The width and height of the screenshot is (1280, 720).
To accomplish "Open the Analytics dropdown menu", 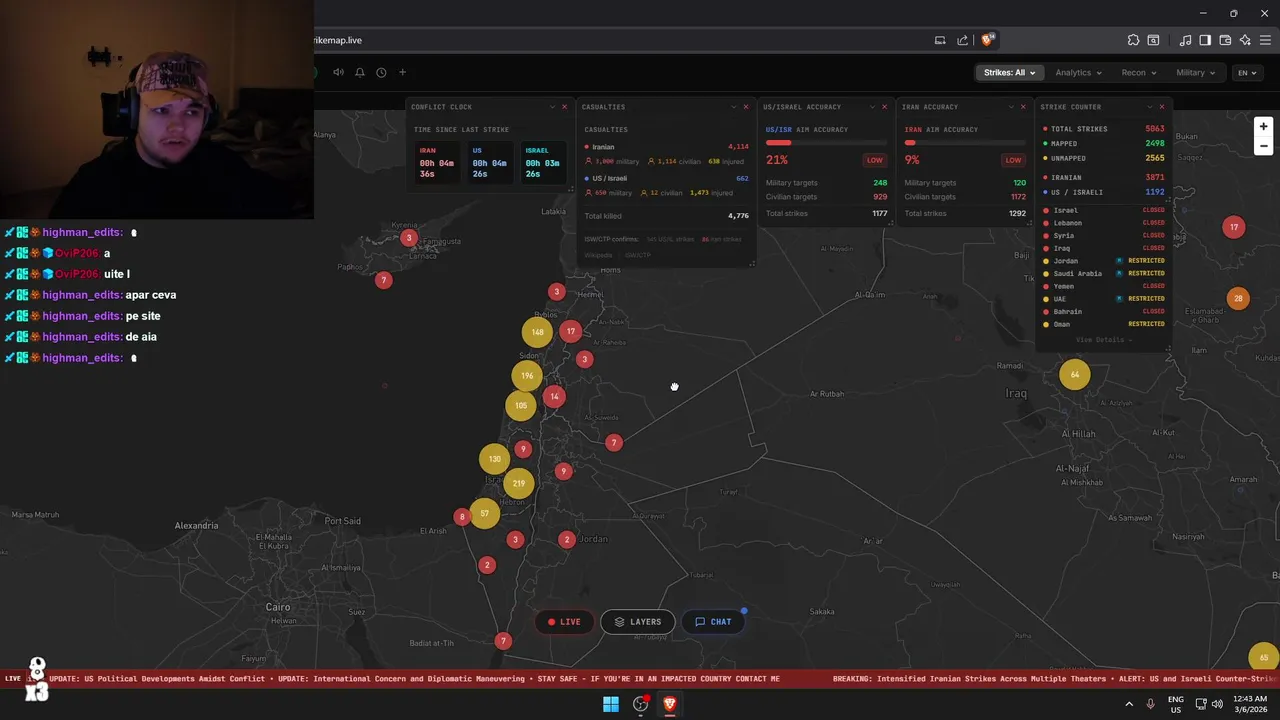I will (1078, 72).
